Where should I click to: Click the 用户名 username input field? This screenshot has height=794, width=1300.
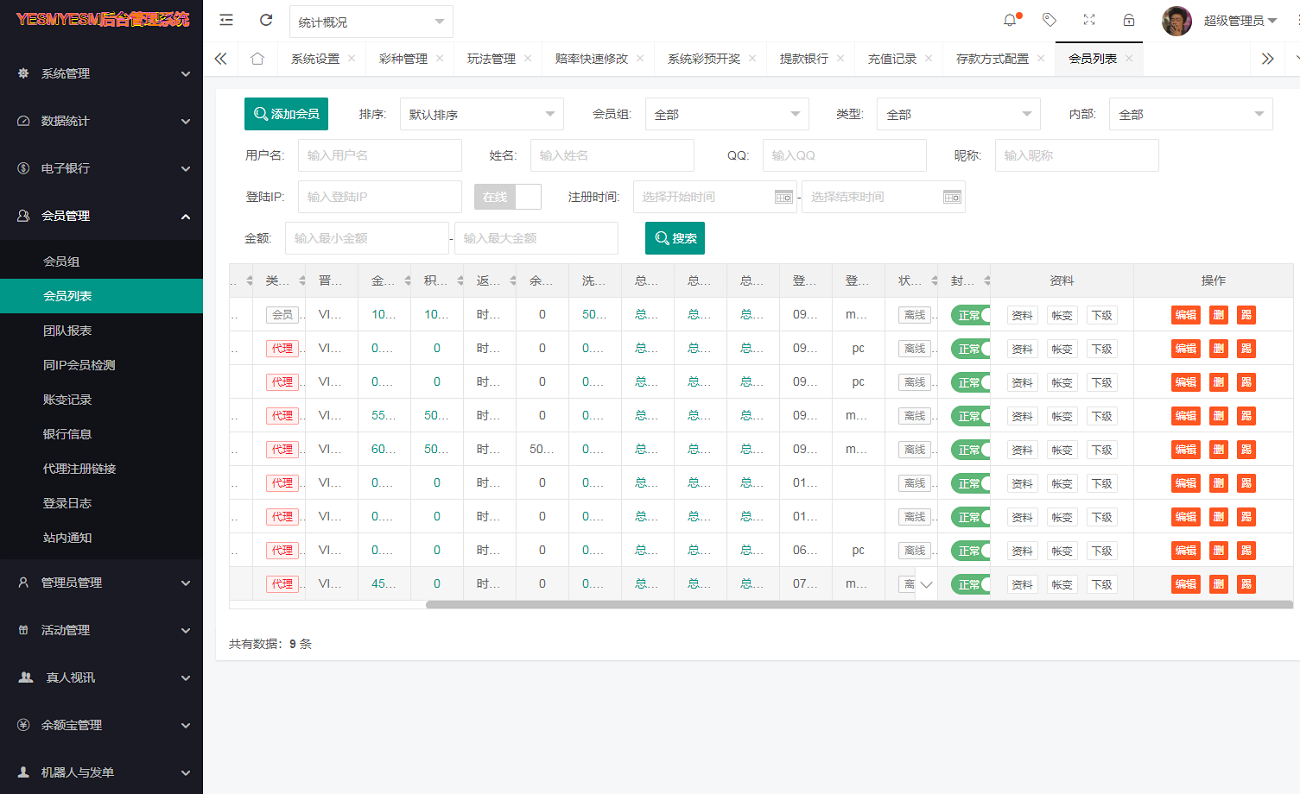[x=379, y=156]
